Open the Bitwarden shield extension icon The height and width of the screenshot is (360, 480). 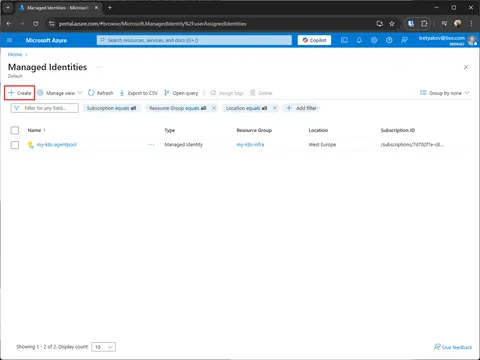[x=411, y=24]
